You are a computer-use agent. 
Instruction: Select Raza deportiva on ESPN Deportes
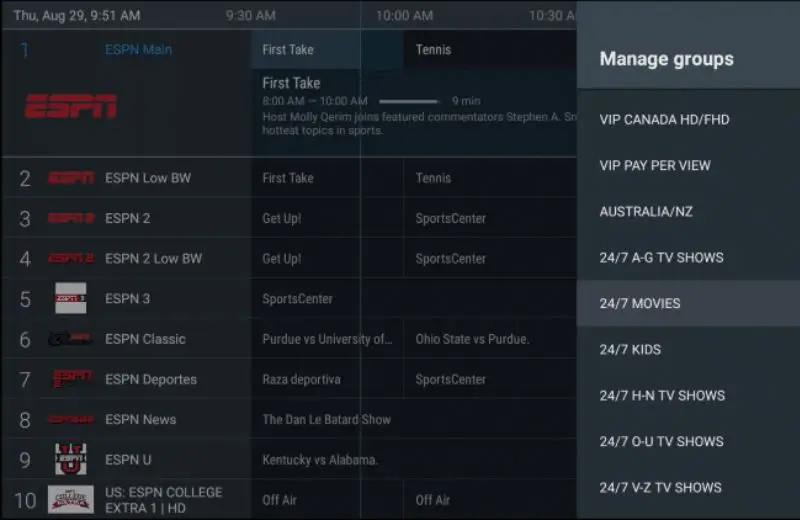tap(301, 379)
